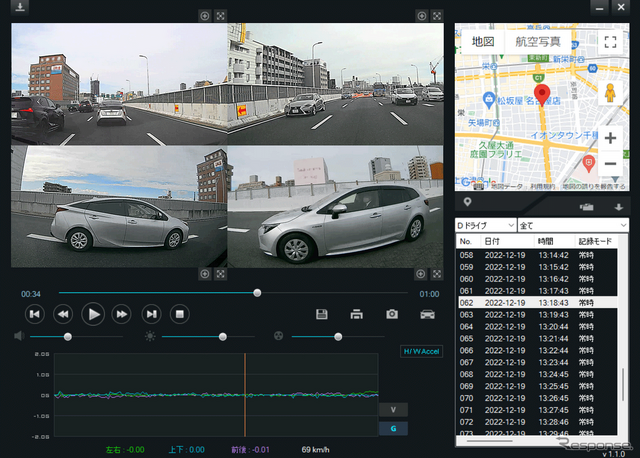Switch map to 地図 view
This screenshot has width=640, height=458.
point(483,42)
